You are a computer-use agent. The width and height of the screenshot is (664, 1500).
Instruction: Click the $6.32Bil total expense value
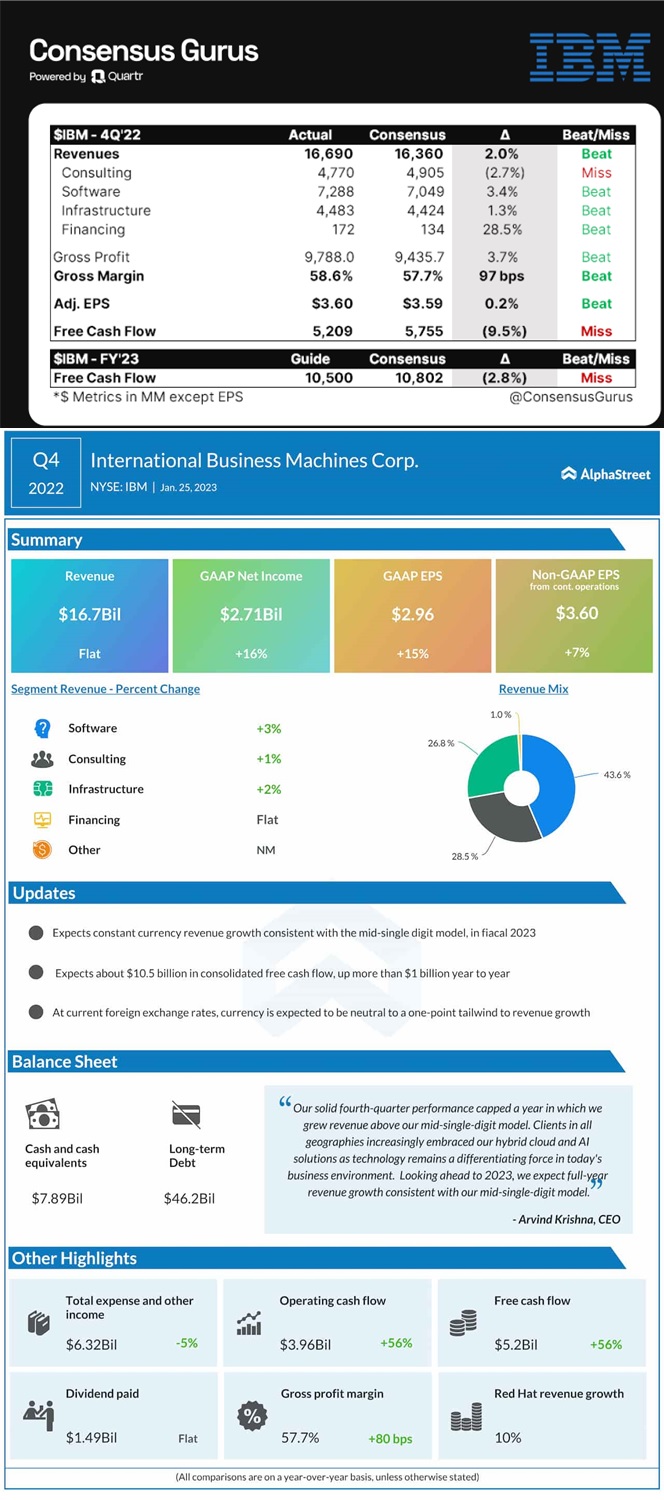click(91, 1345)
